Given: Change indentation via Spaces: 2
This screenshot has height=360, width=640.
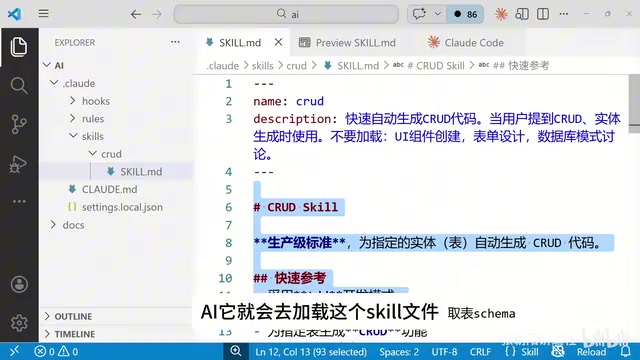Looking at the screenshot, I should click(x=399, y=352).
